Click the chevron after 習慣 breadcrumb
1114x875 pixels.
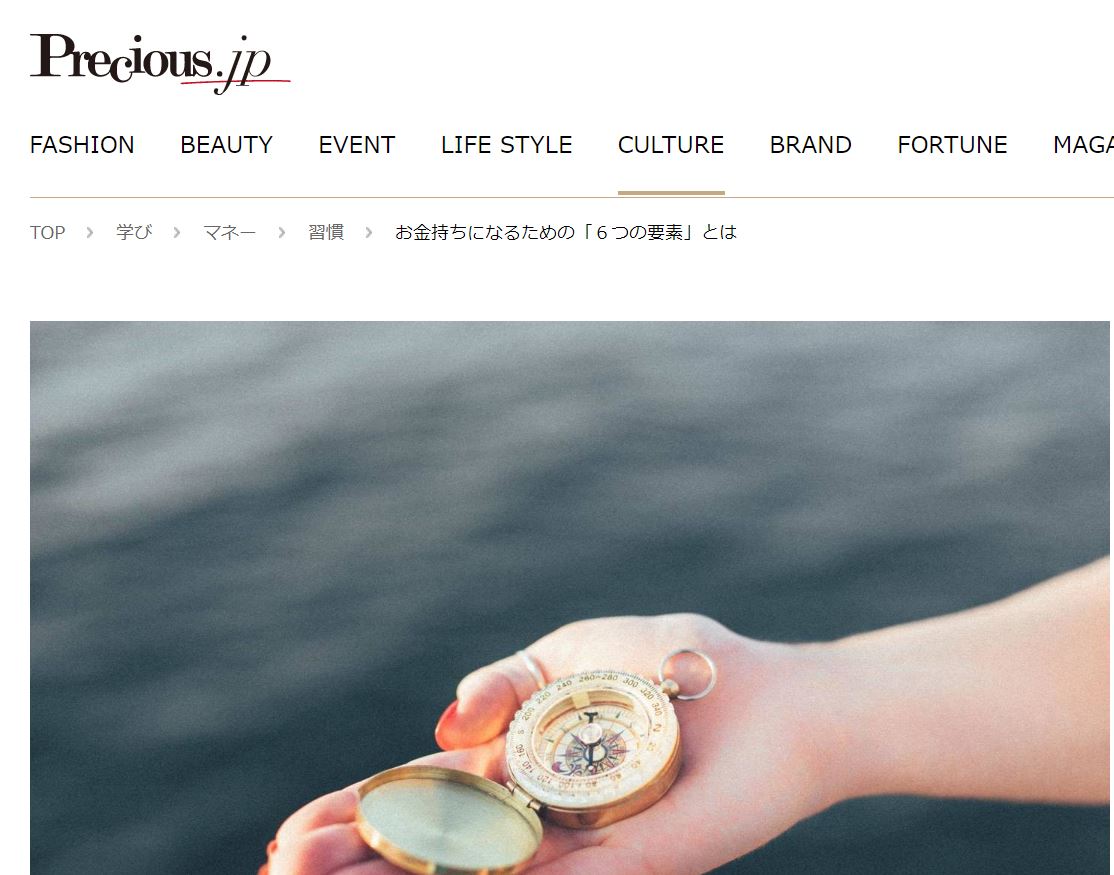(369, 232)
